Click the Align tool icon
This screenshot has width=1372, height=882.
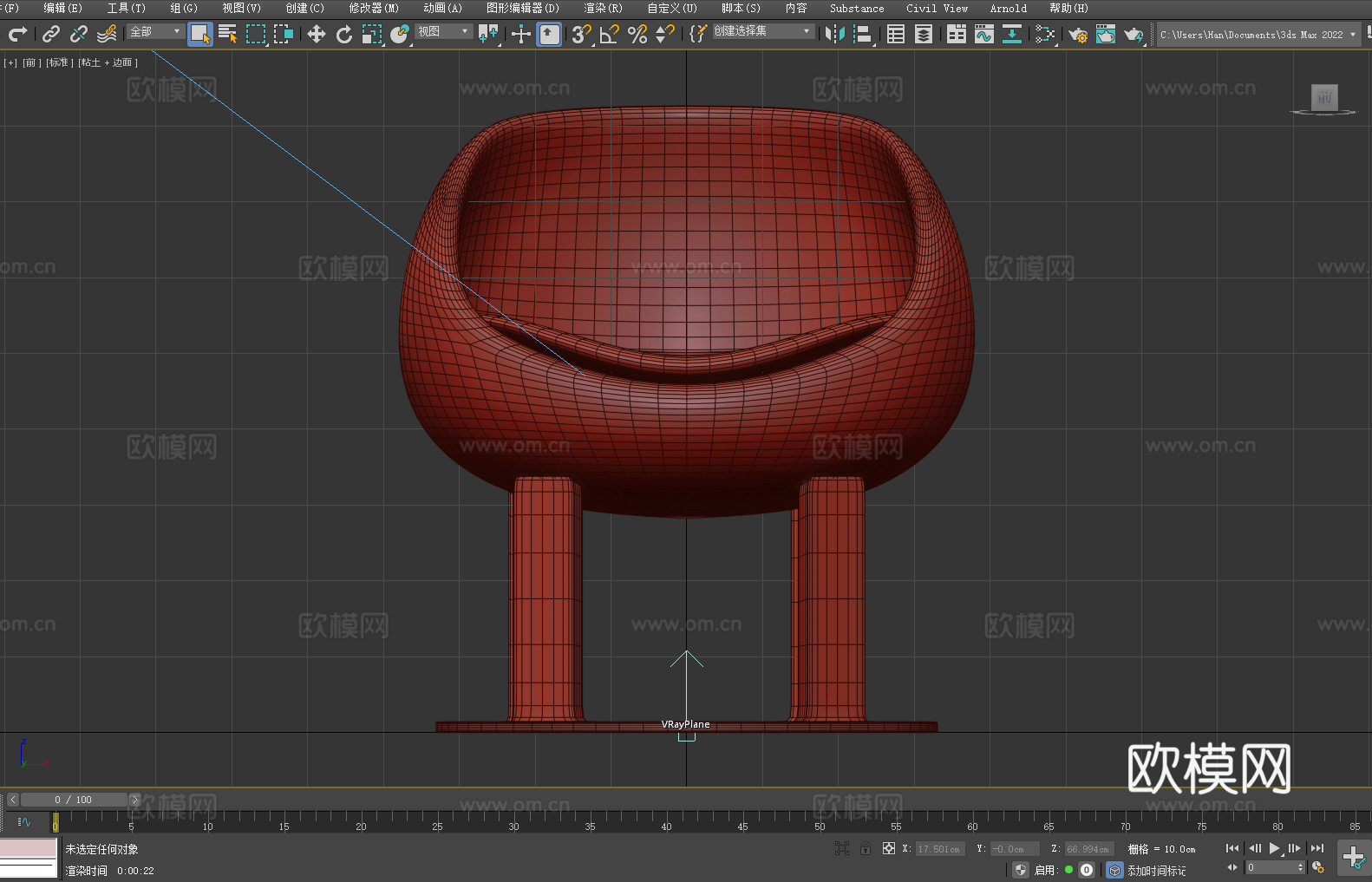[x=863, y=34]
